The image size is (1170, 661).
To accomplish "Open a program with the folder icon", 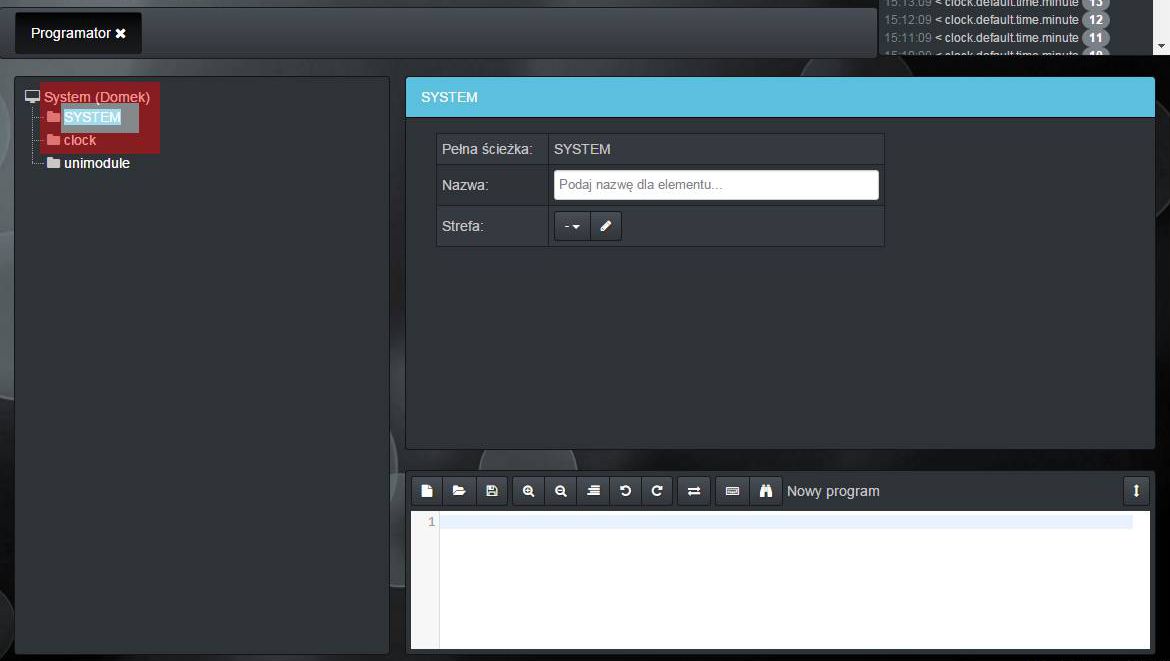I will [x=459, y=491].
